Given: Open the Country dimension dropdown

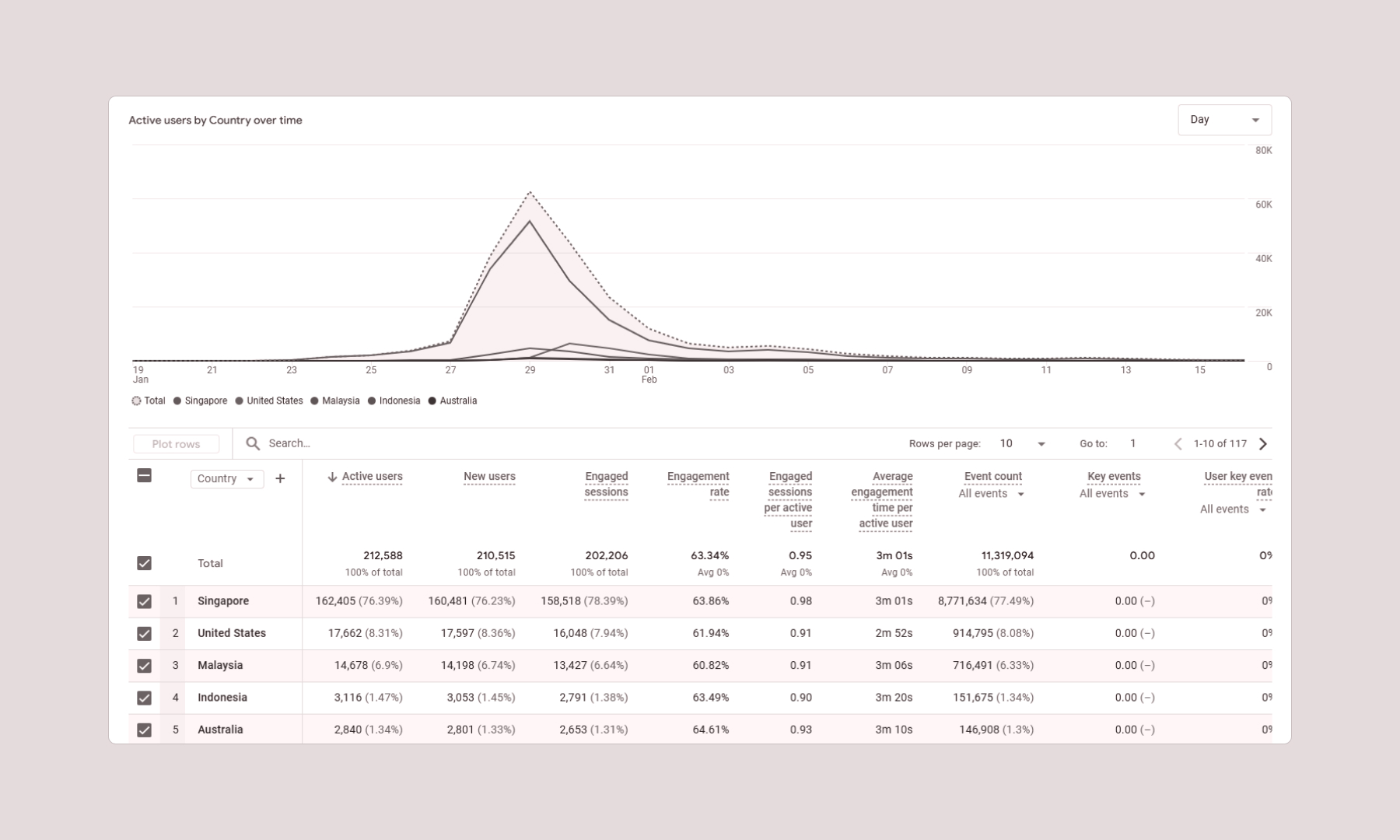Looking at the screenshot, I should coord(226,478).
